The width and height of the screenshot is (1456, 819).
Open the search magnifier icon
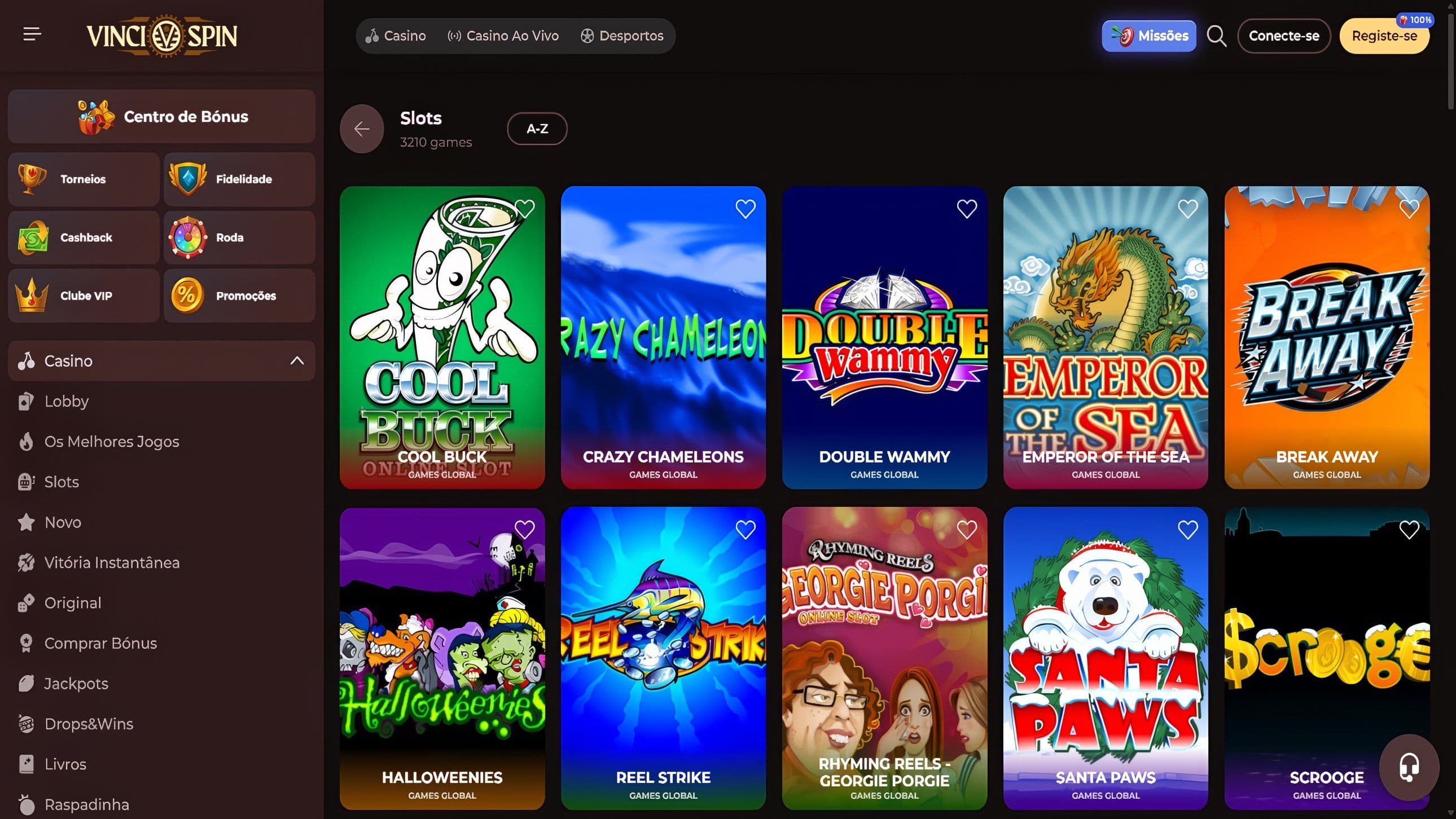pyautogui.click(x=1216, y=36)
